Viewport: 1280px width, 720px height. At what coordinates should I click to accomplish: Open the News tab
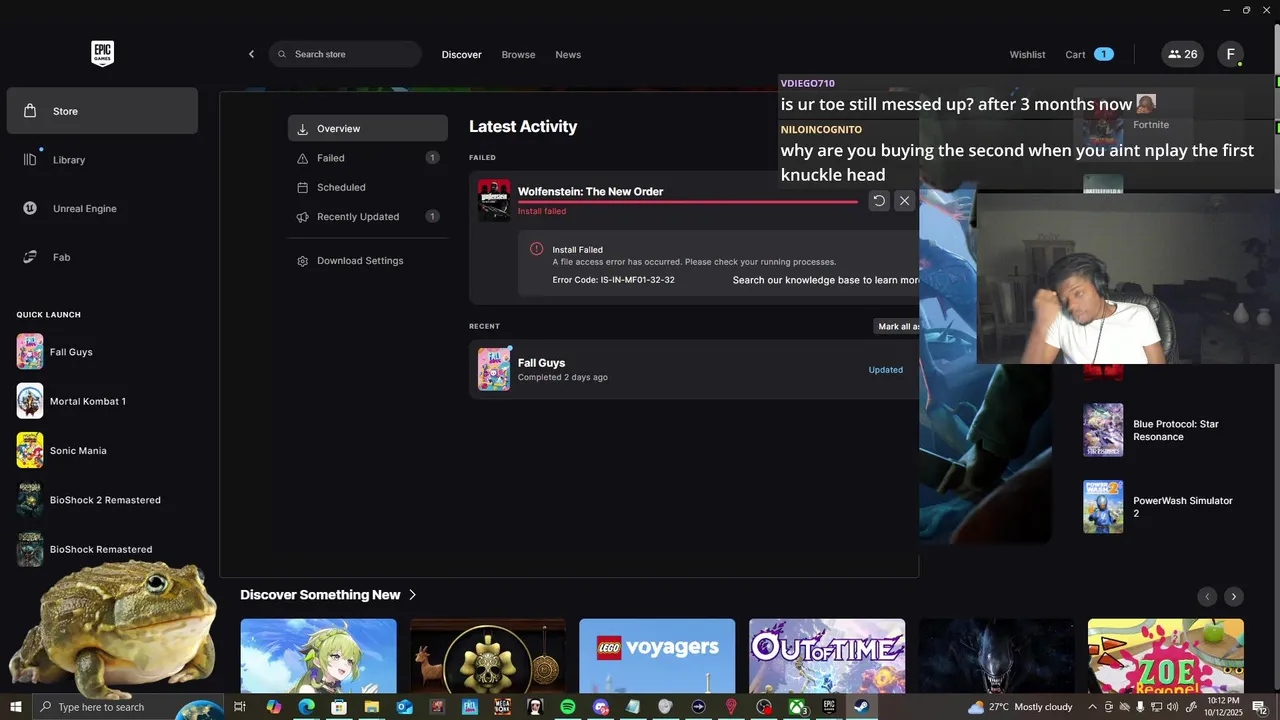[568, 54]
